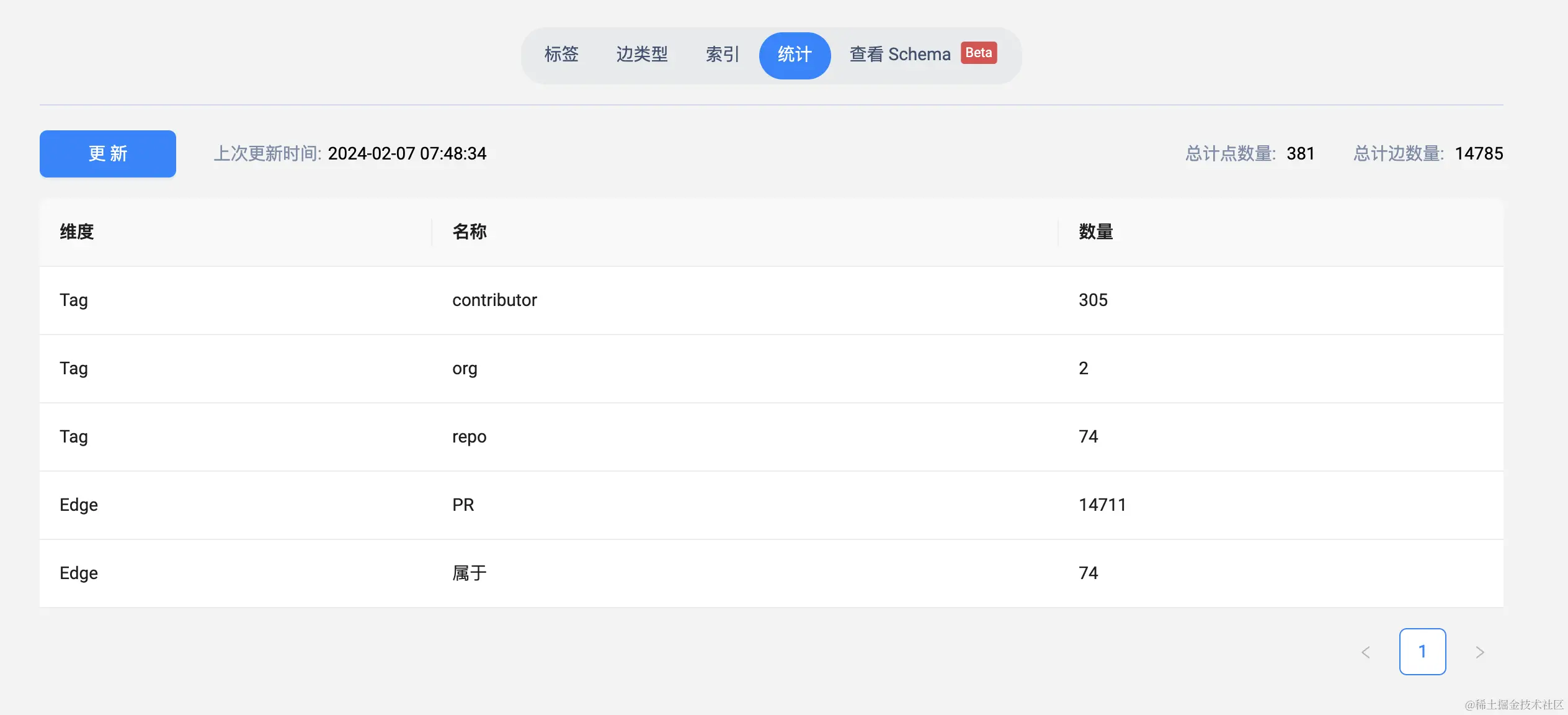This screenshot has height=715, width=1568.
Task: Click the 数量 column header
Action: pyautogui.click(x=1095, y=232)
